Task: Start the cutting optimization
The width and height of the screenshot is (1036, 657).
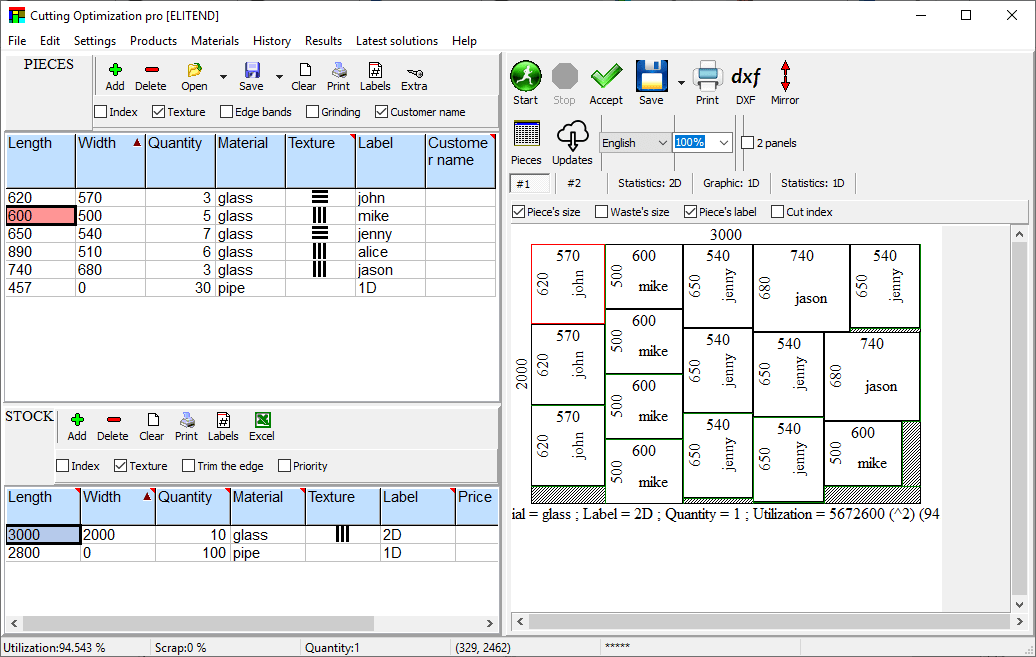Action: (525, 77)
